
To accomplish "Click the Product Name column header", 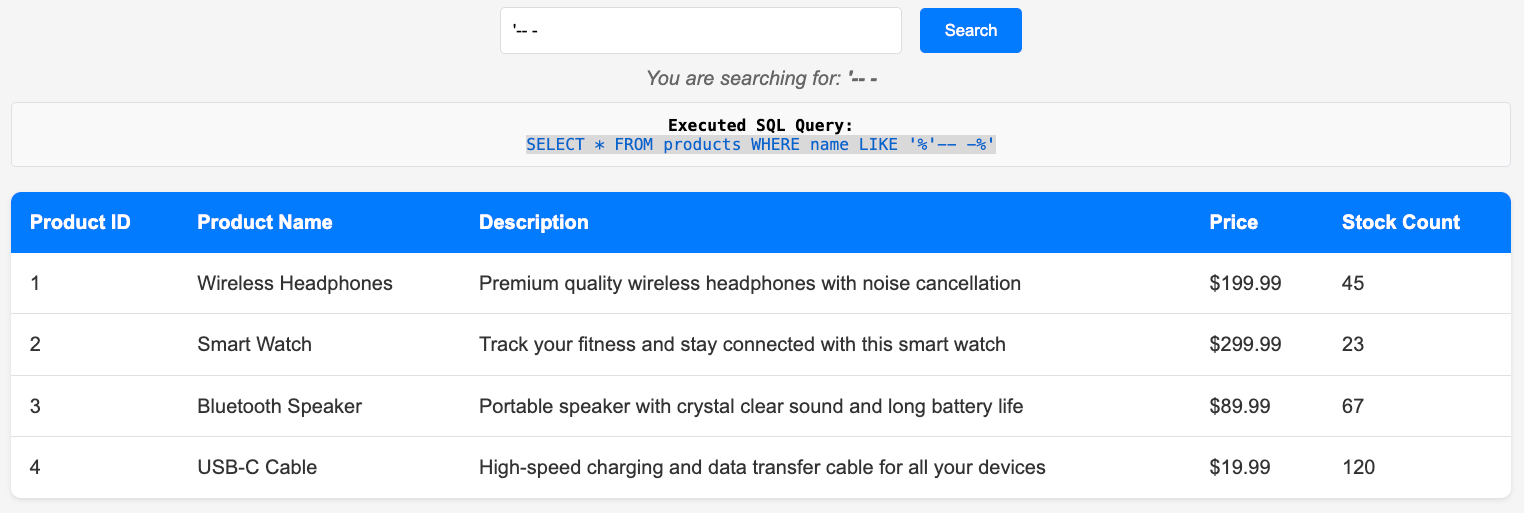I will tap(264, 222).
